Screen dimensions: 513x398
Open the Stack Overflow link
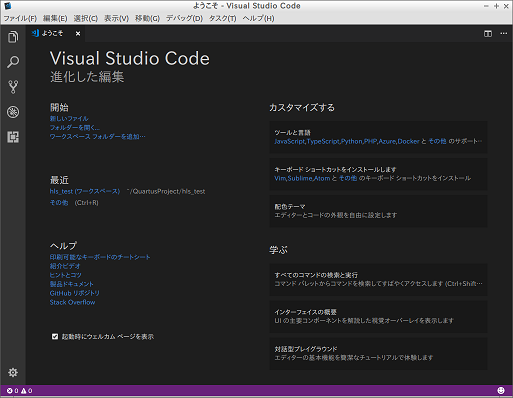point(72,302)
